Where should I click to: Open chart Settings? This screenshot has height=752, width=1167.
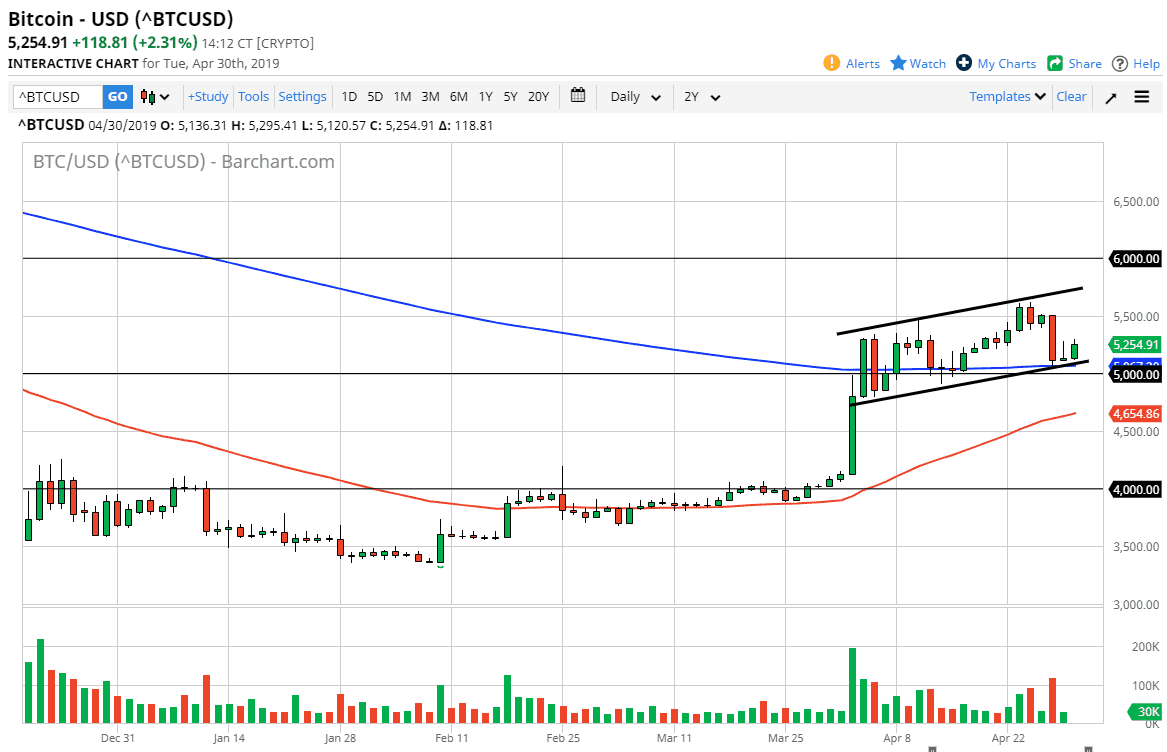(302, 96)
